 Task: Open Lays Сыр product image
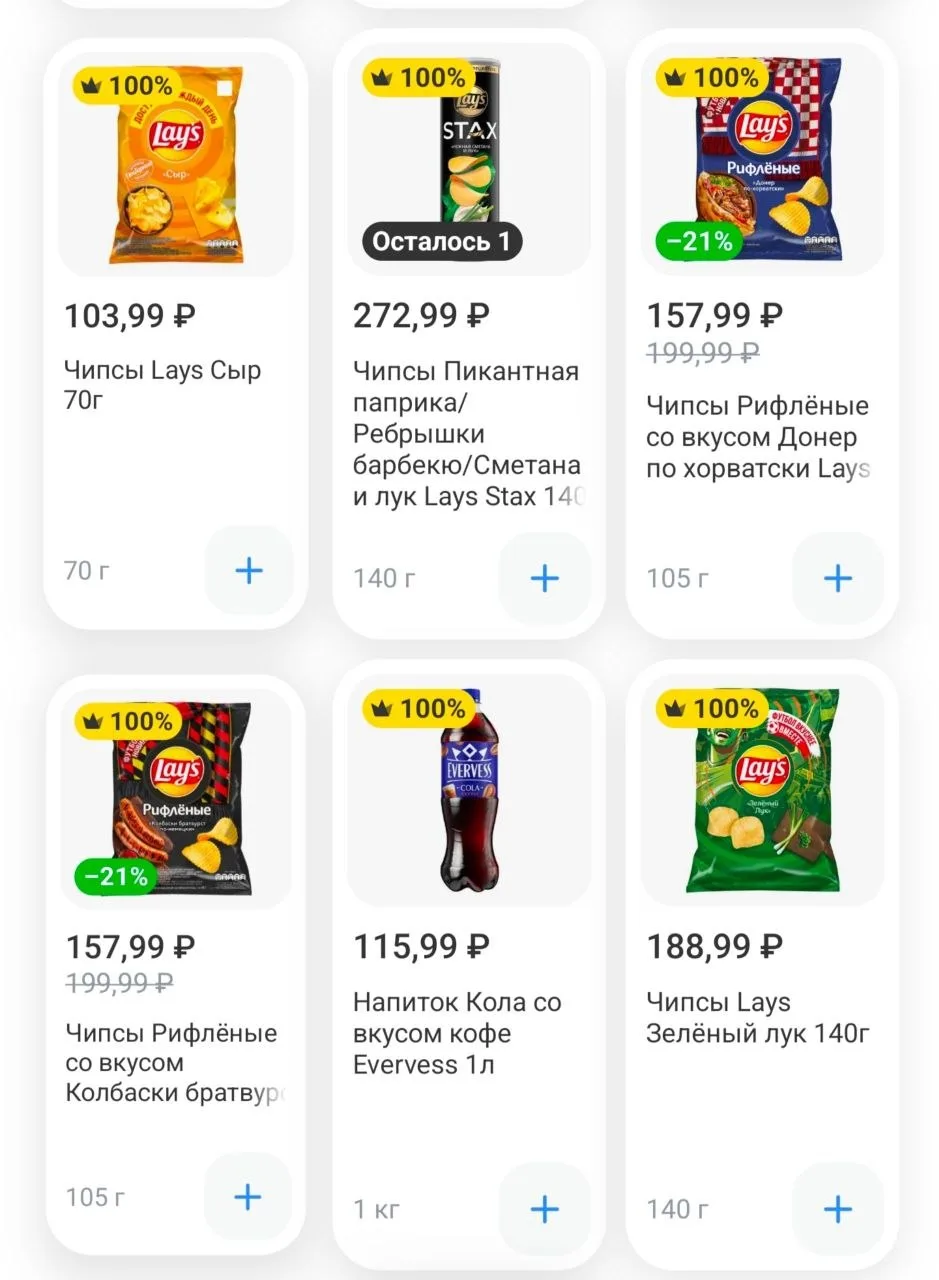[x=176, y=165]
